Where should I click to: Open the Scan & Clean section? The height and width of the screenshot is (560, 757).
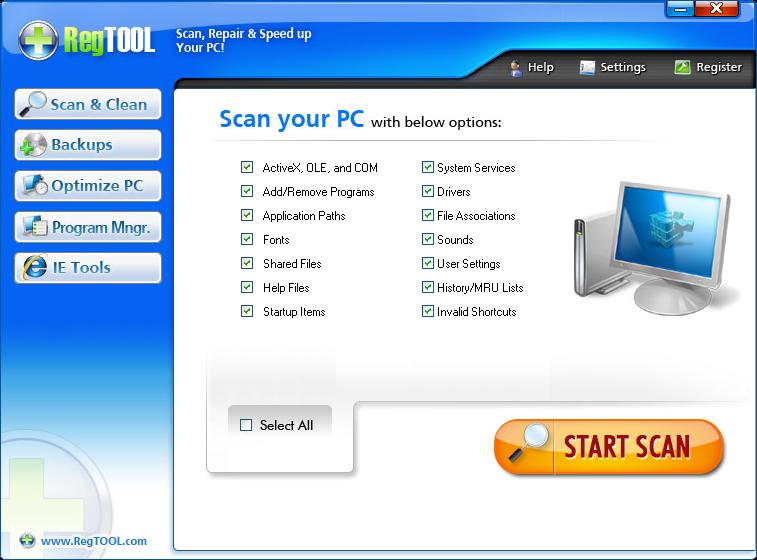point(88,104)
